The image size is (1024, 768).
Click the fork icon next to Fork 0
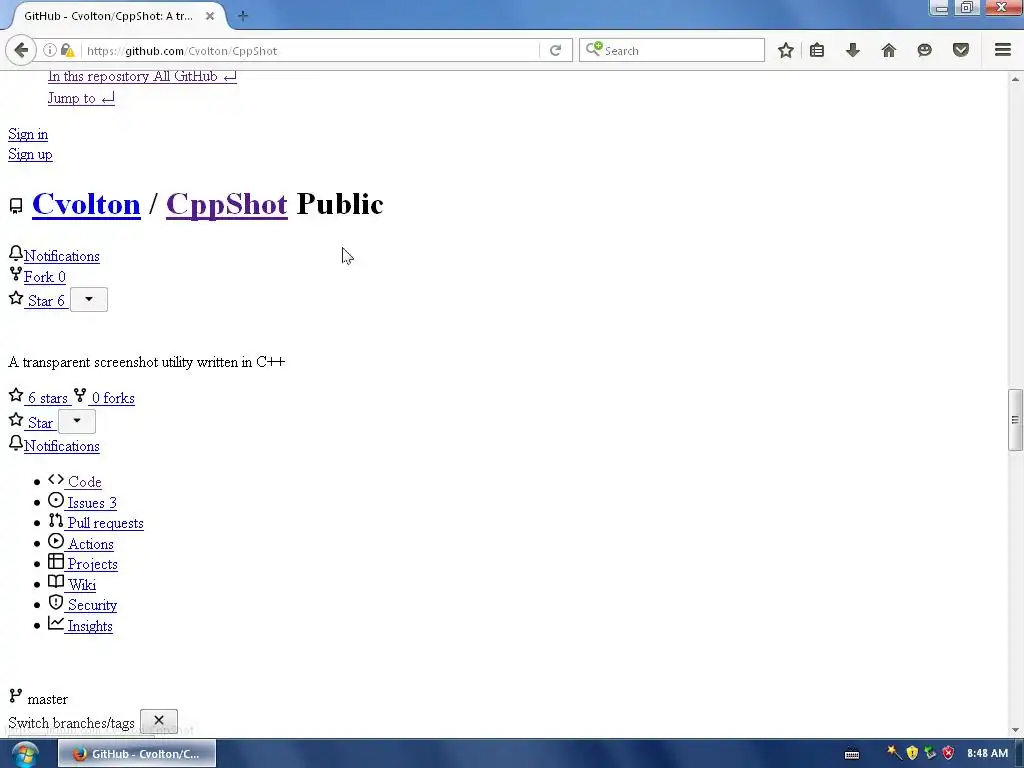click(x=16, y=274)
